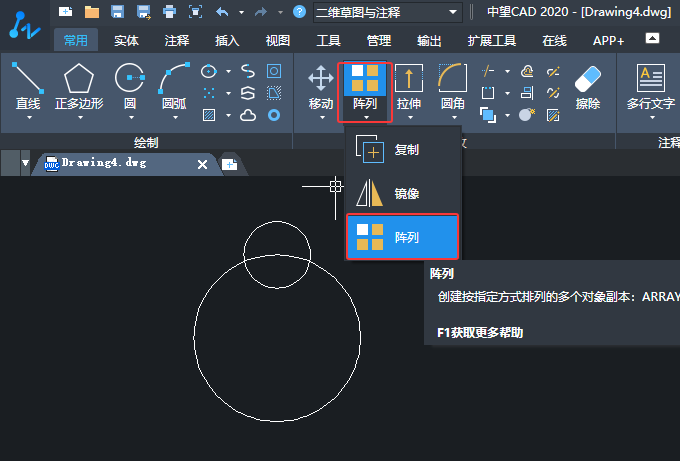This screenshot has height=461, width=680.
Task: Open the APP+ ribbon tab
Action: click(x=608, y=41)
